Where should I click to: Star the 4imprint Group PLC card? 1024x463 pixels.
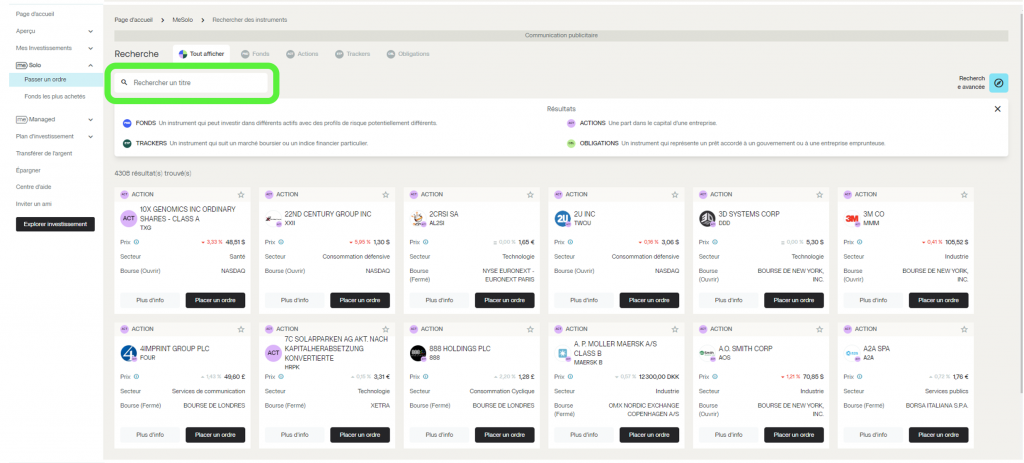241,329
